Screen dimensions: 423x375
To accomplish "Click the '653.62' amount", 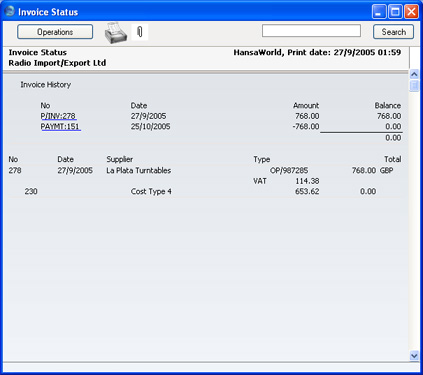I will 307,191.
